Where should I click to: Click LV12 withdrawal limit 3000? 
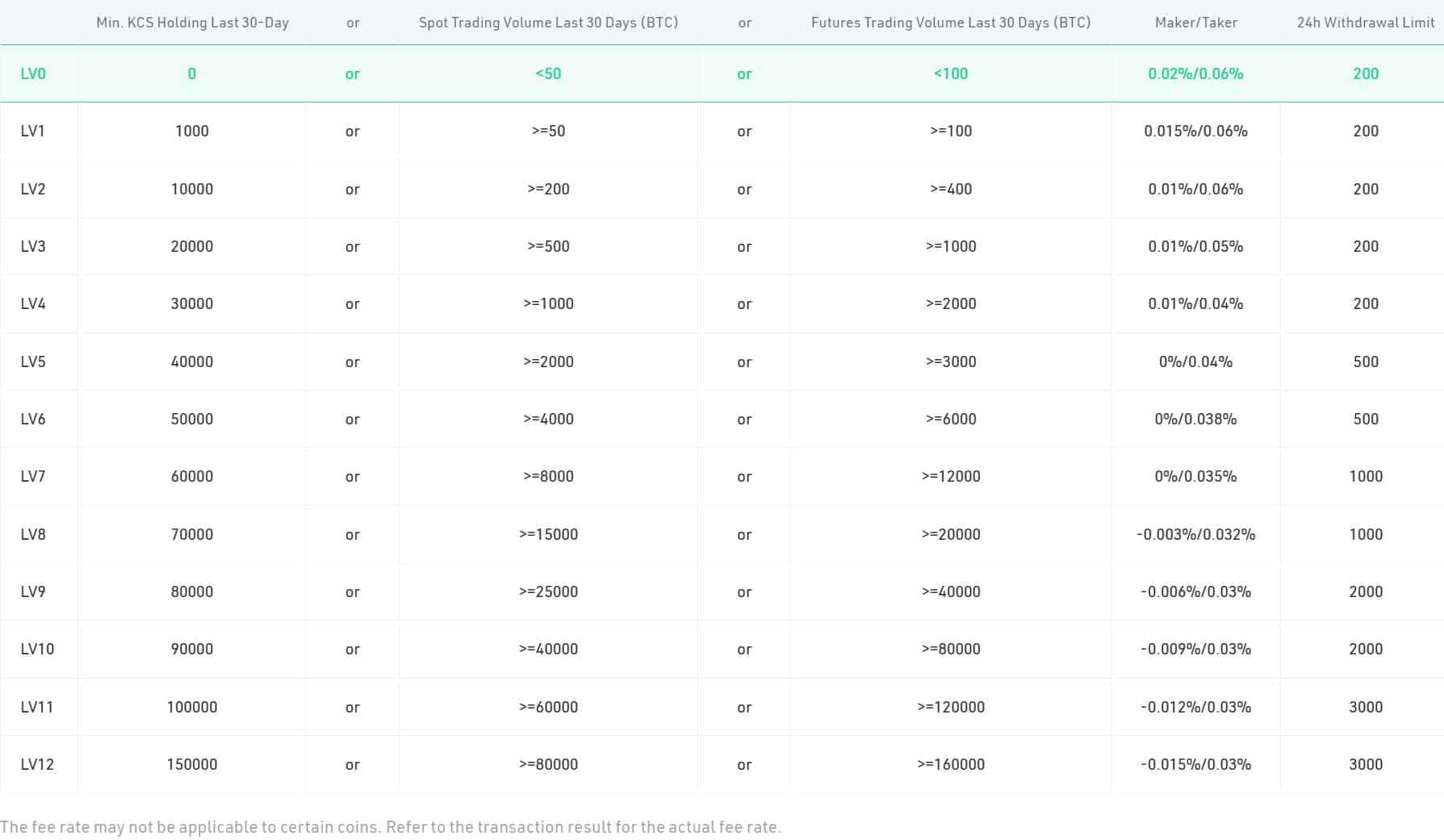(1366, 764)
